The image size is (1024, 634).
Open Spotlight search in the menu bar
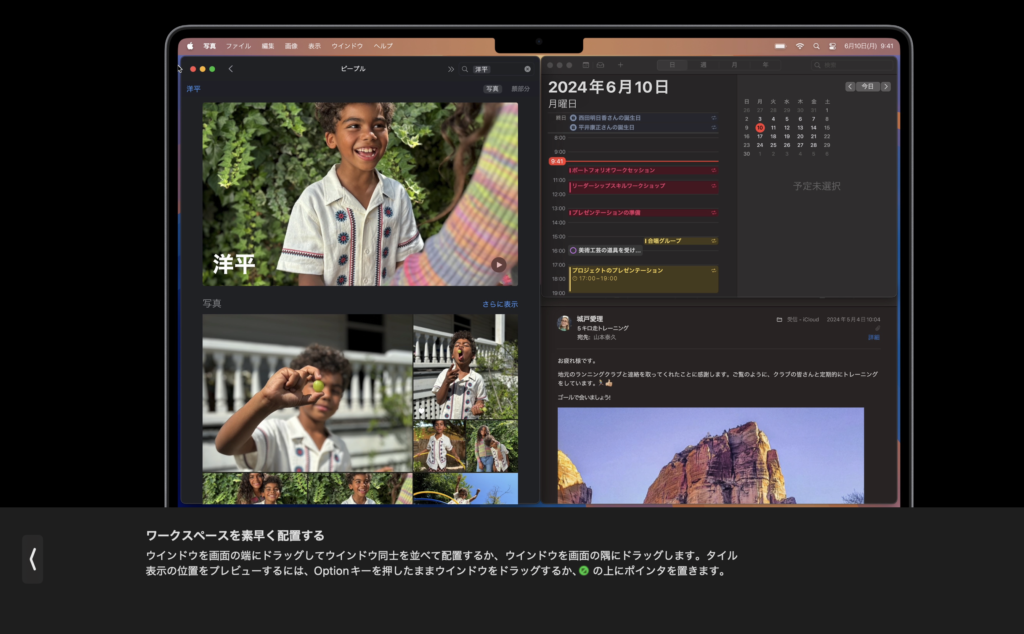(816, 46)
